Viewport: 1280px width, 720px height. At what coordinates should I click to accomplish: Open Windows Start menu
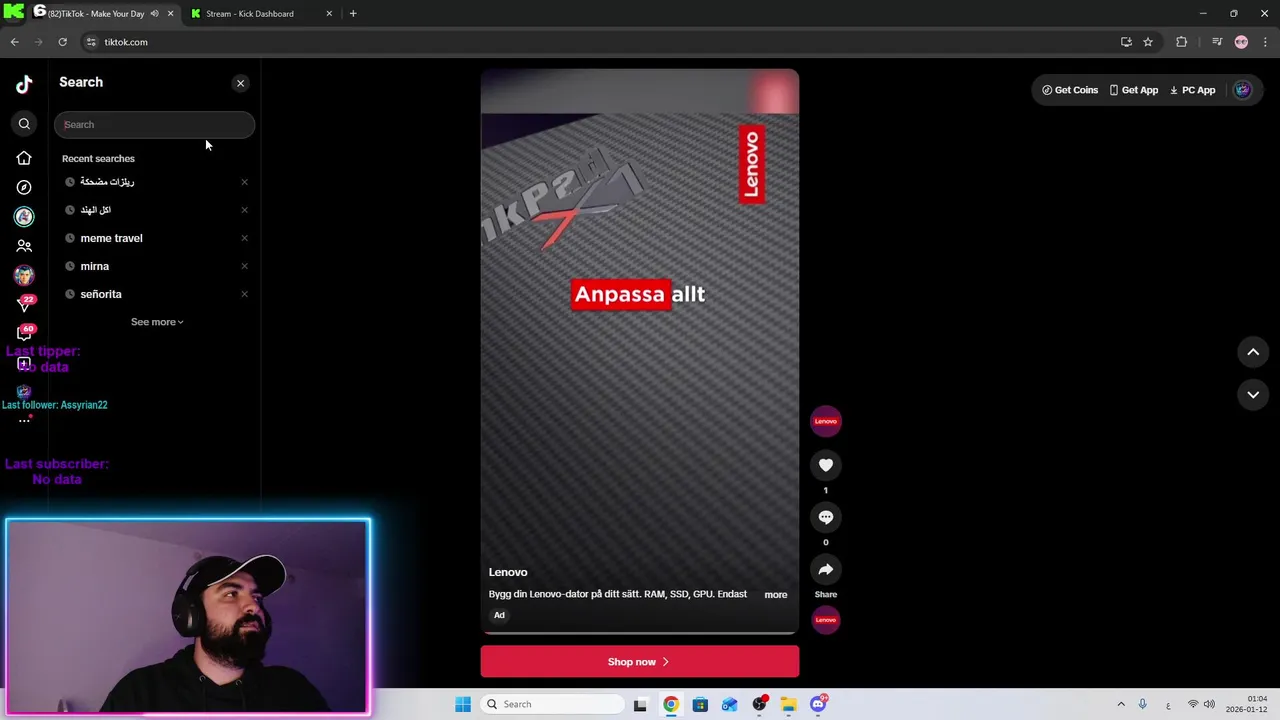click(x=463, y=704)
